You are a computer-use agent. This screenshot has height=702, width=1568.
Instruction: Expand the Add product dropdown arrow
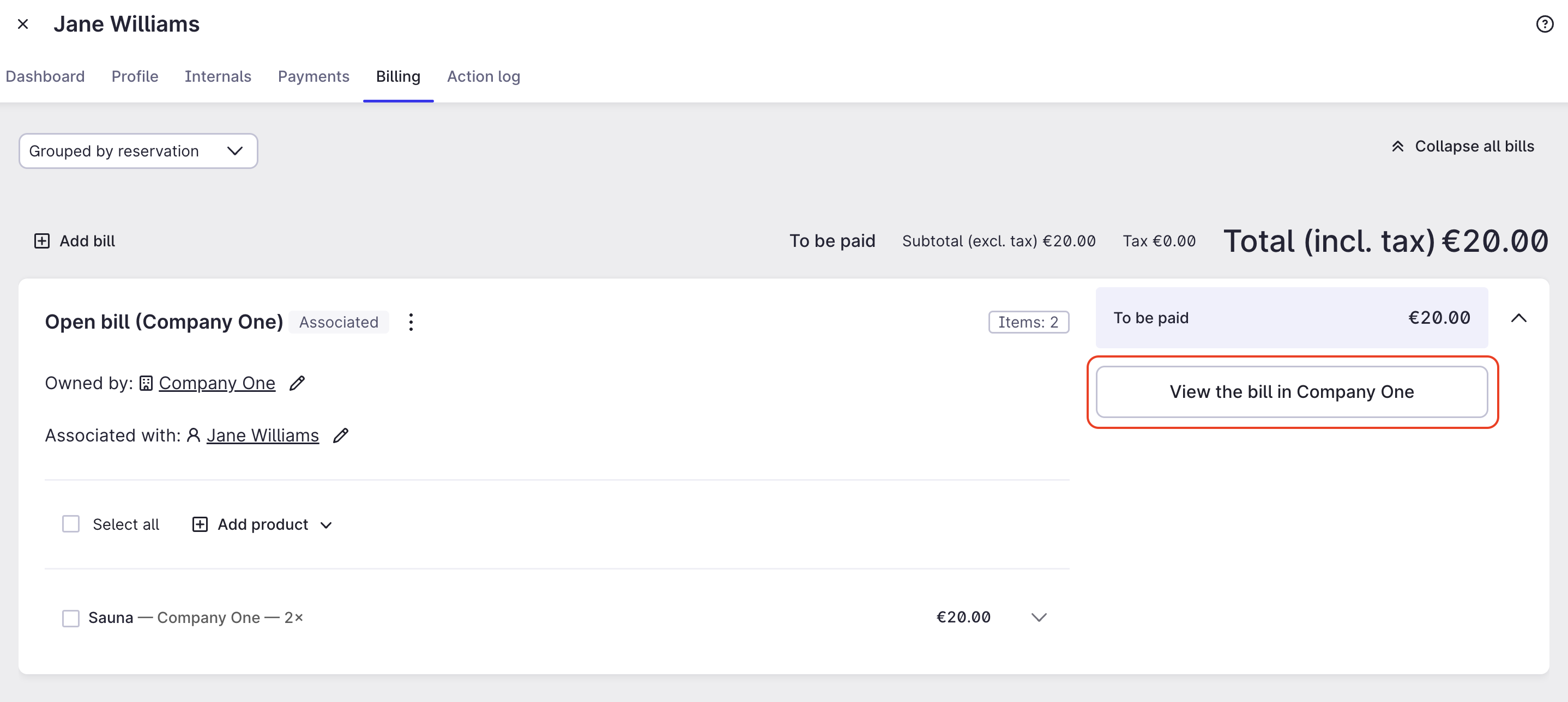pos(326,524)
